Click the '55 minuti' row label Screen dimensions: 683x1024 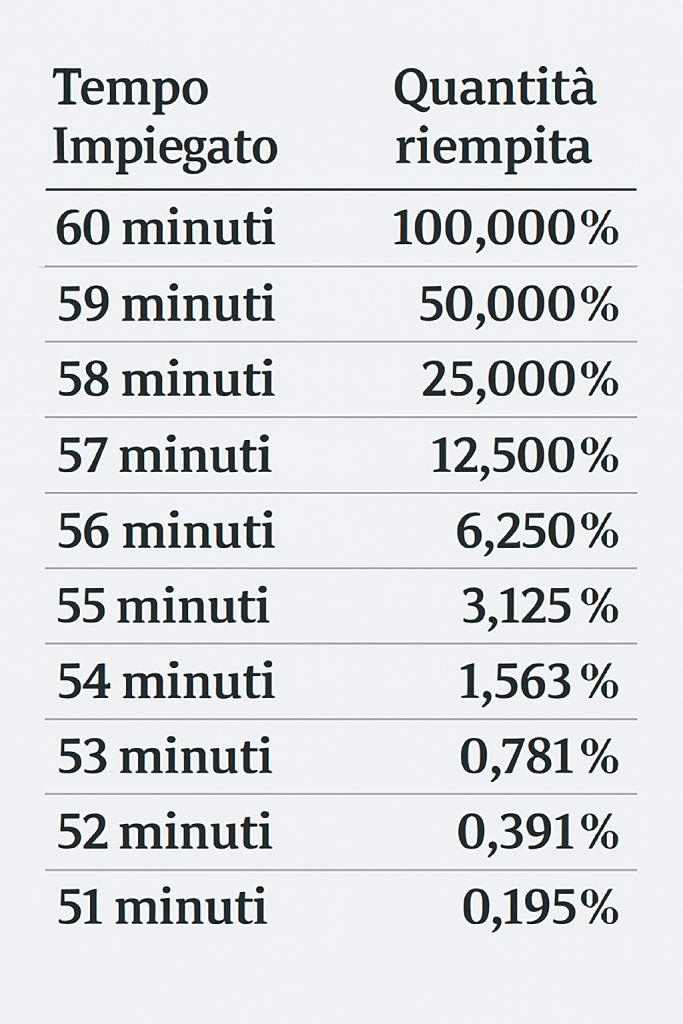163,606
